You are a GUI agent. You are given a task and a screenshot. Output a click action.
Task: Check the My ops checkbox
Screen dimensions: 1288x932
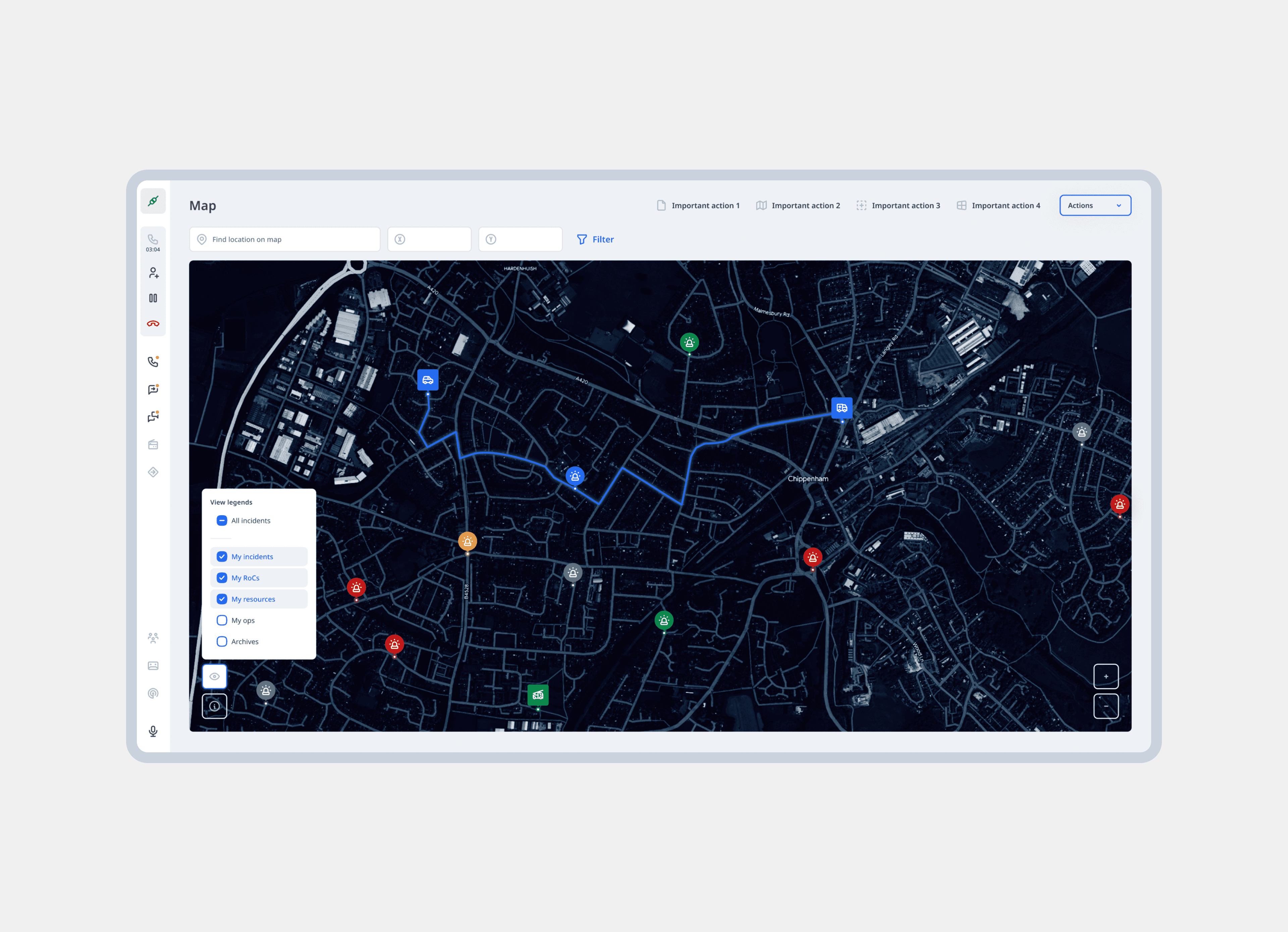click(x=222, y=621)
